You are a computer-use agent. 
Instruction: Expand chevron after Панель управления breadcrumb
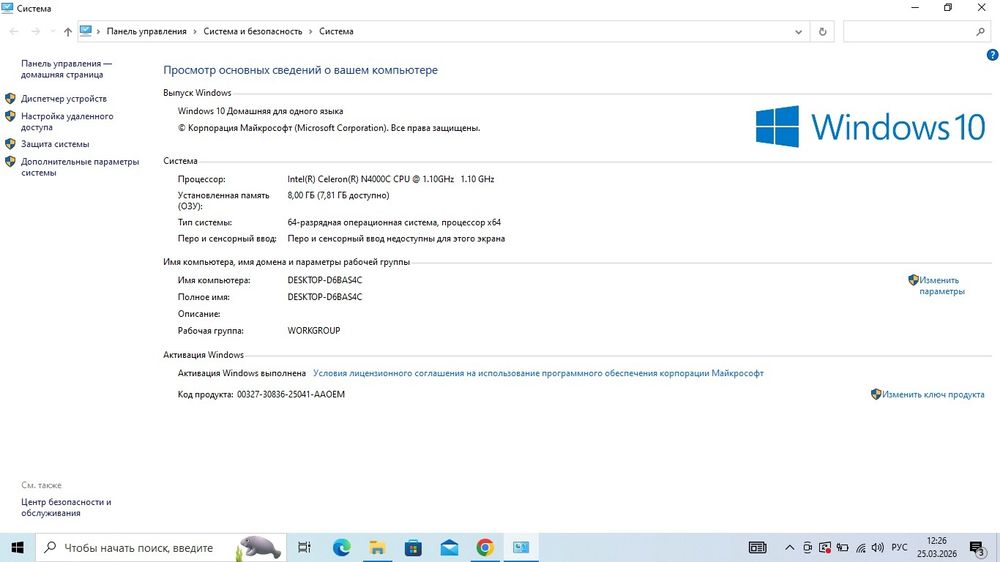[x=195, y=31]
